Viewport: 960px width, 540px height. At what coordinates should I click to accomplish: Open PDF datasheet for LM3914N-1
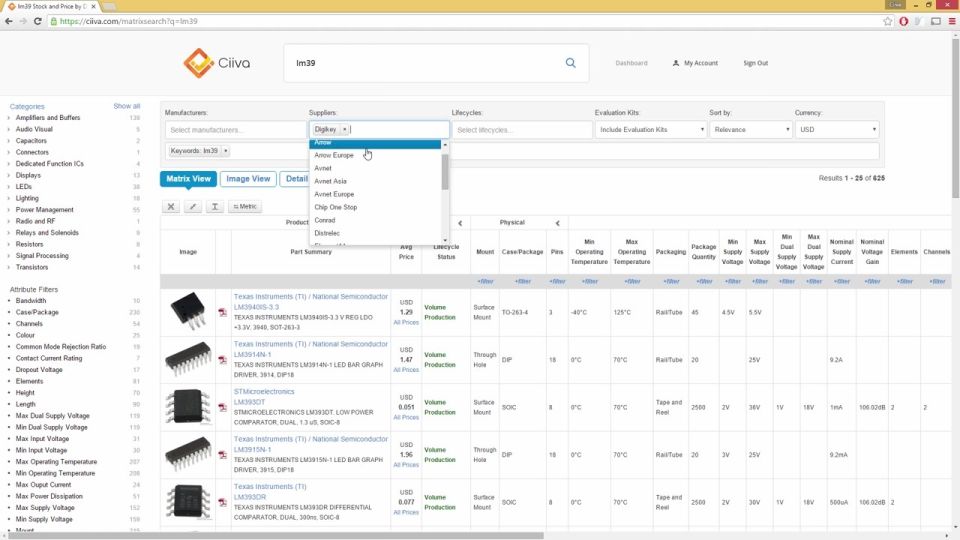tap(222, 360)
